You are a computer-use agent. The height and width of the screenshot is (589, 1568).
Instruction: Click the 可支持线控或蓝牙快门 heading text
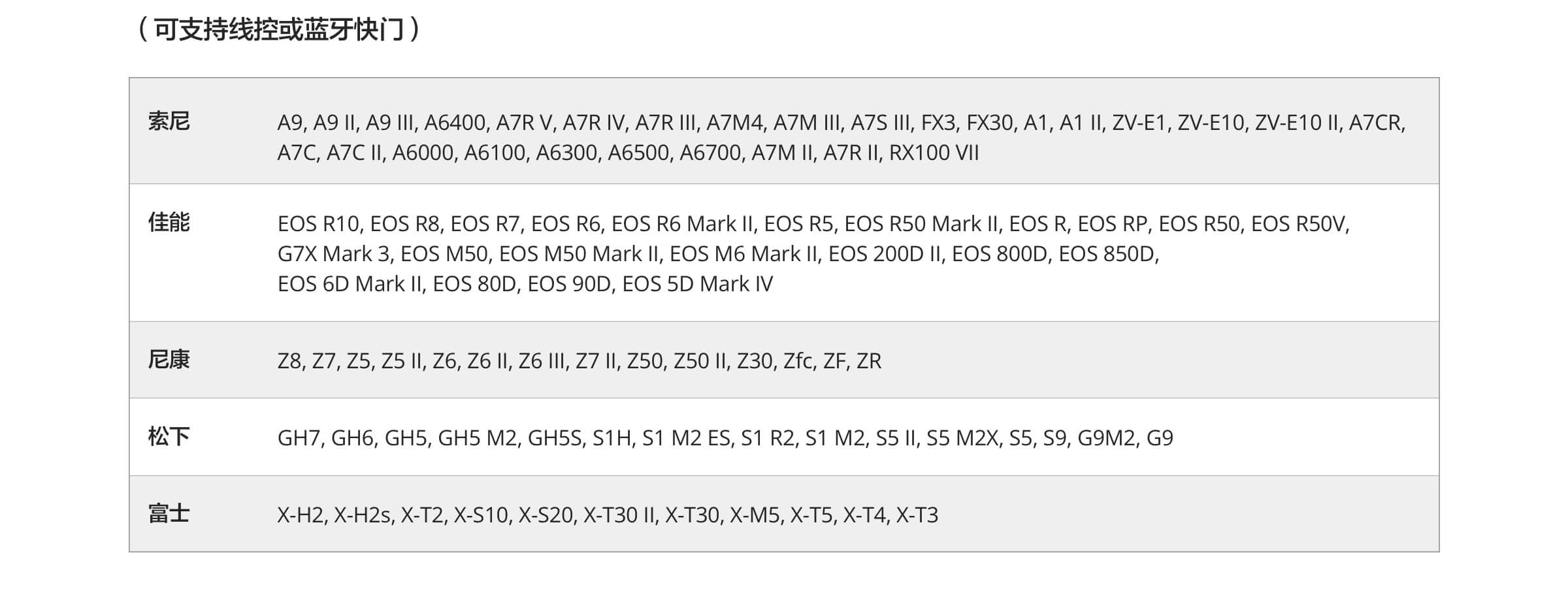click(279, 29)
